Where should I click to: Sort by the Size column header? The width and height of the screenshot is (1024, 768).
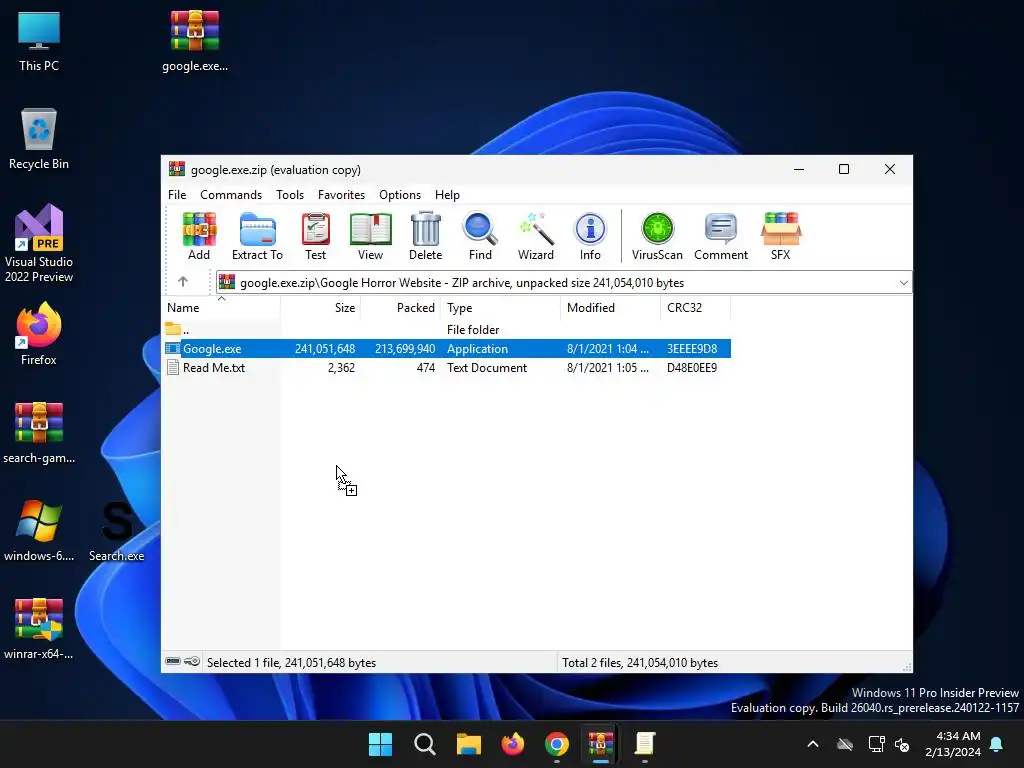coord(321,308)
